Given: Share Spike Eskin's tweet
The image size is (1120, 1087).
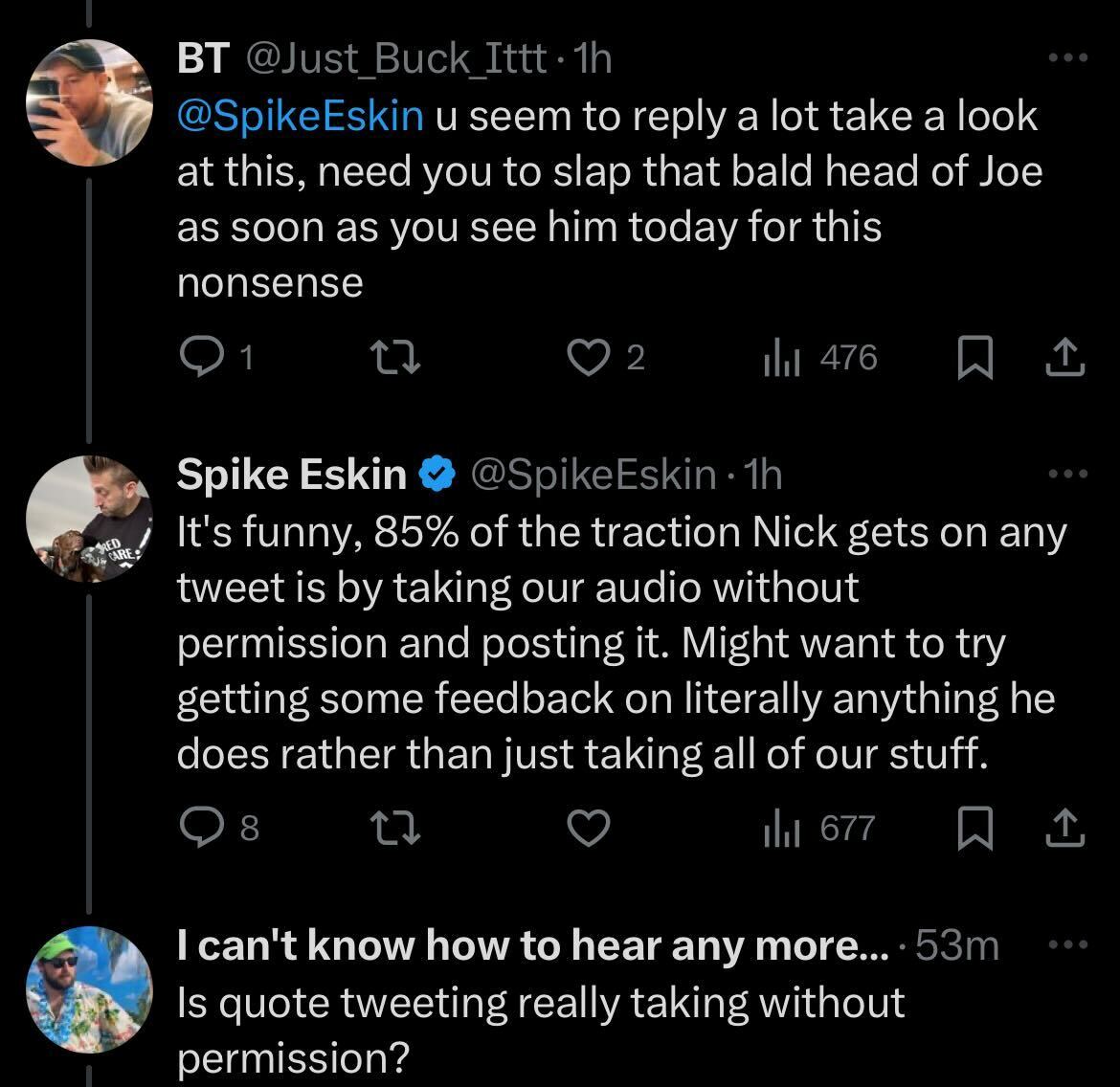Looking at the screenshot, I should (x=1064, y=829).
